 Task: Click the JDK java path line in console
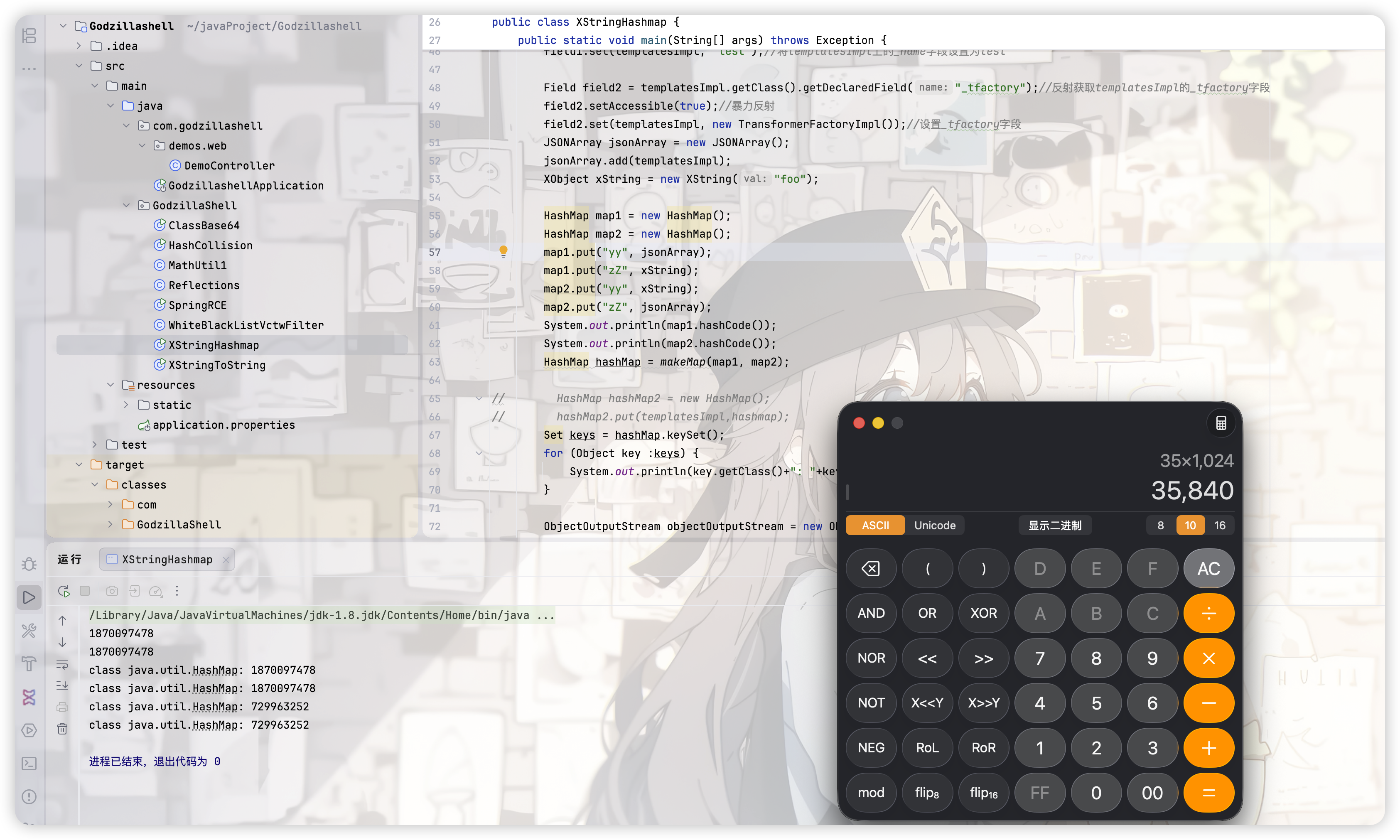pyautogui.click(x=322, y=615)
